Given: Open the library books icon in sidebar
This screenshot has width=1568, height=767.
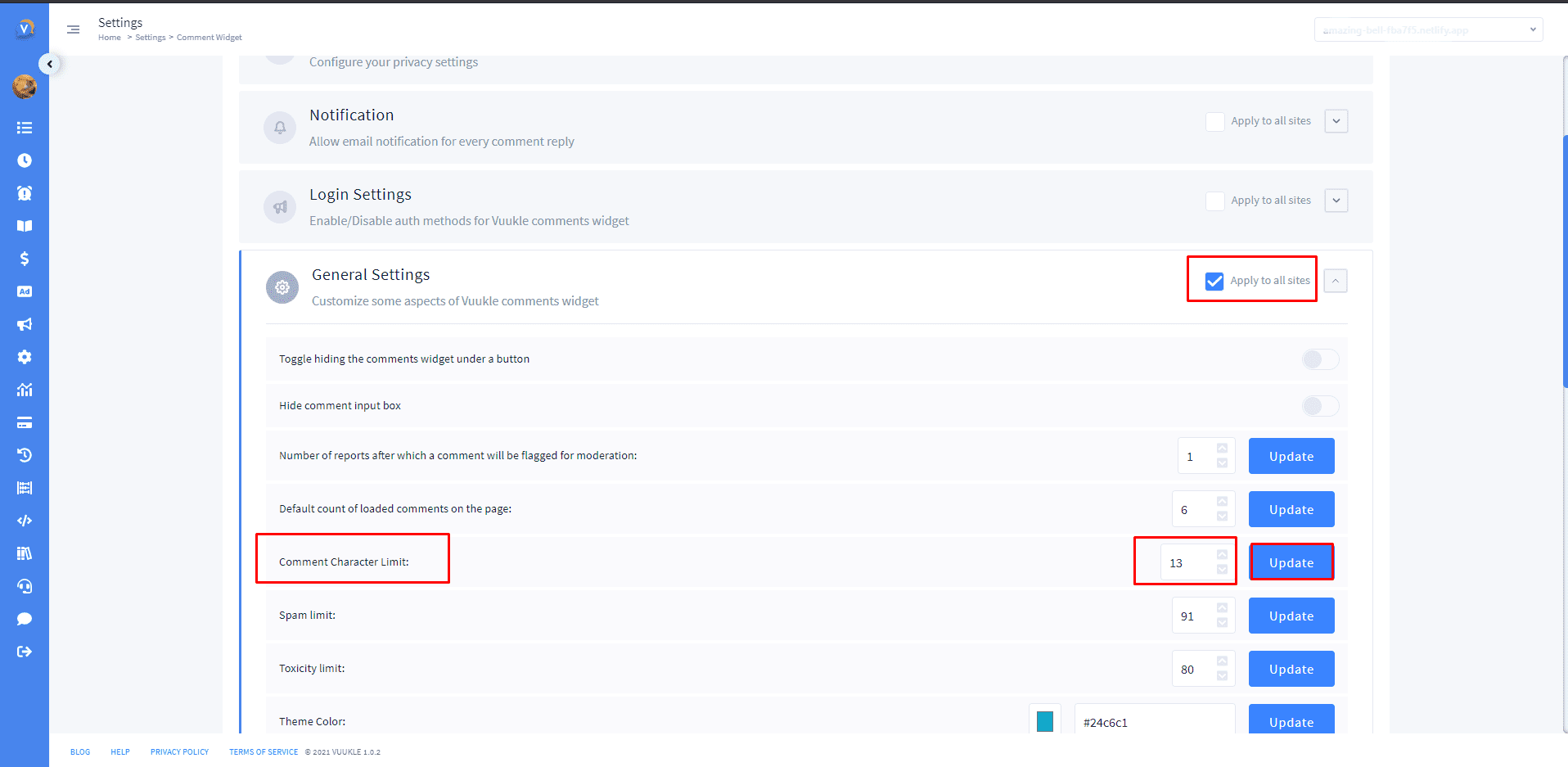Looking at the screenshot, I should (x=25, y=553).
